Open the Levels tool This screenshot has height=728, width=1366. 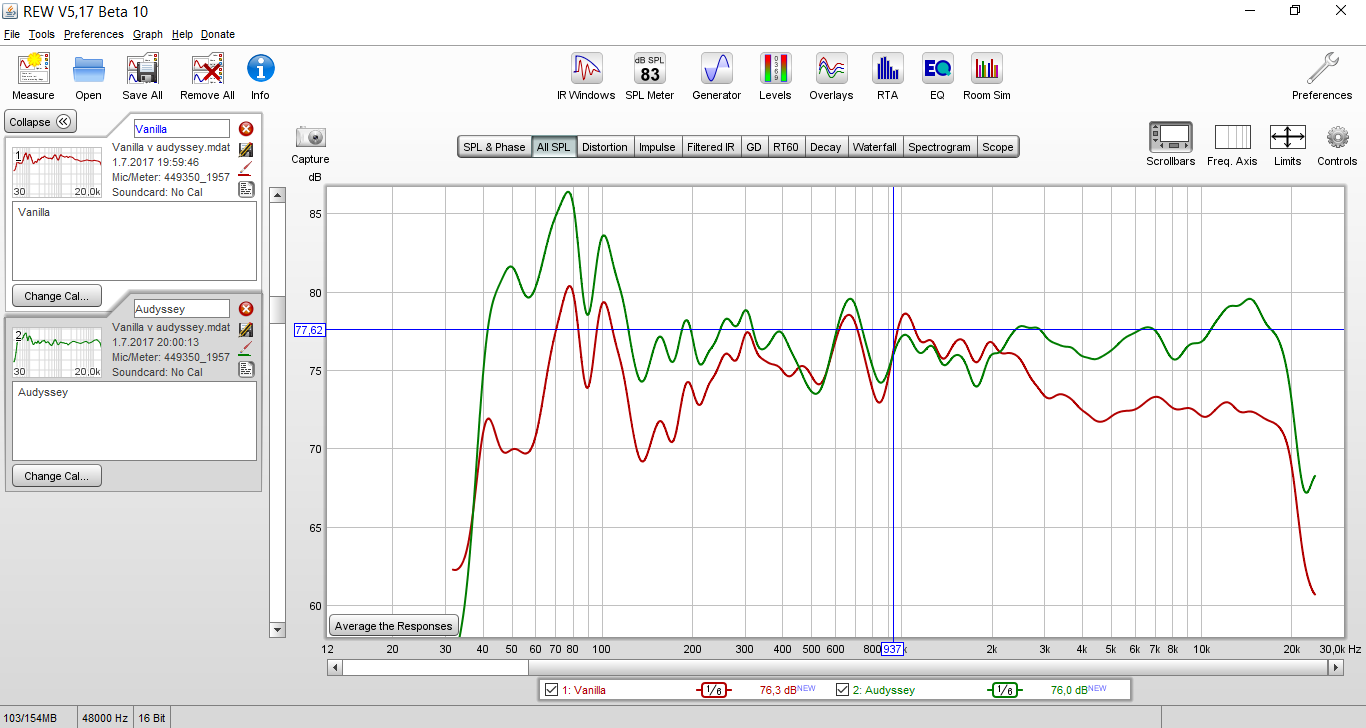click(x=775, y=69)
